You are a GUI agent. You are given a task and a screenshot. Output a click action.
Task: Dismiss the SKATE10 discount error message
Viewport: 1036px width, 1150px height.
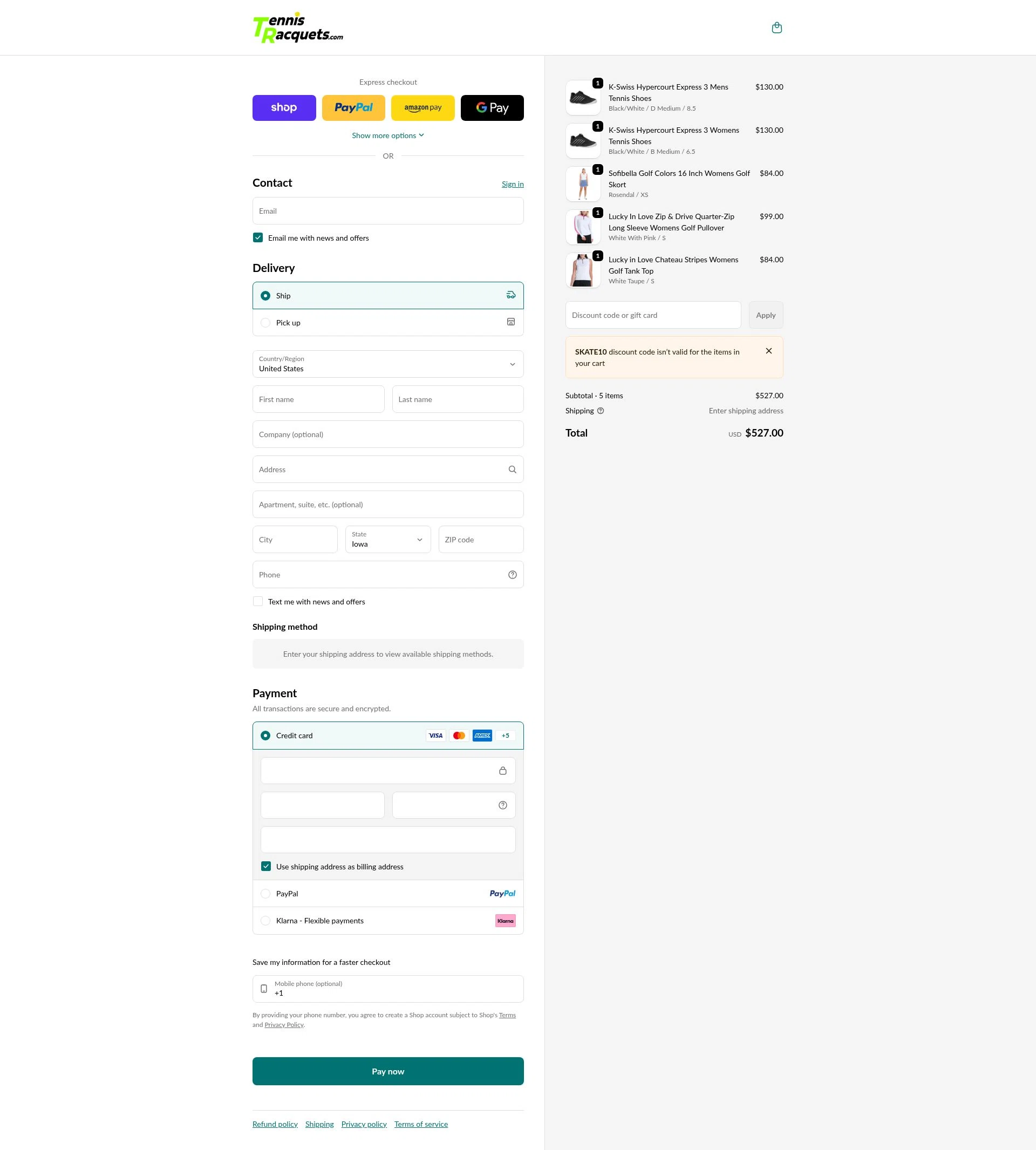(768, 351)
